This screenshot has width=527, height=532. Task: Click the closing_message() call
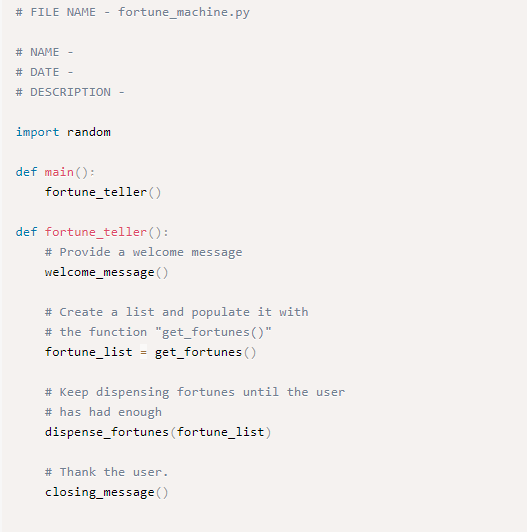tap(107, 492)
